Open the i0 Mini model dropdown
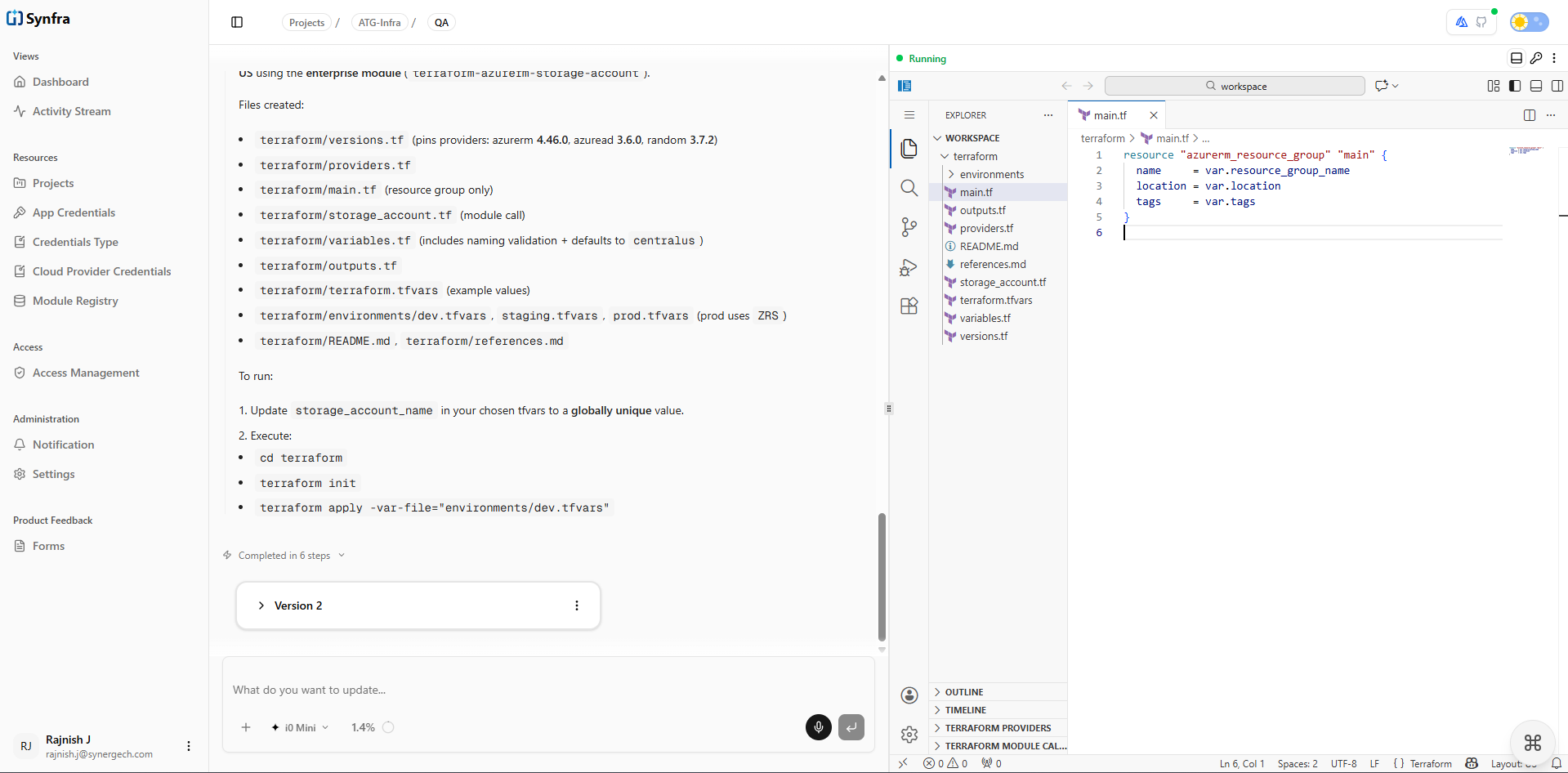The height and width of the screenshot is (773, 1568). 301,727
